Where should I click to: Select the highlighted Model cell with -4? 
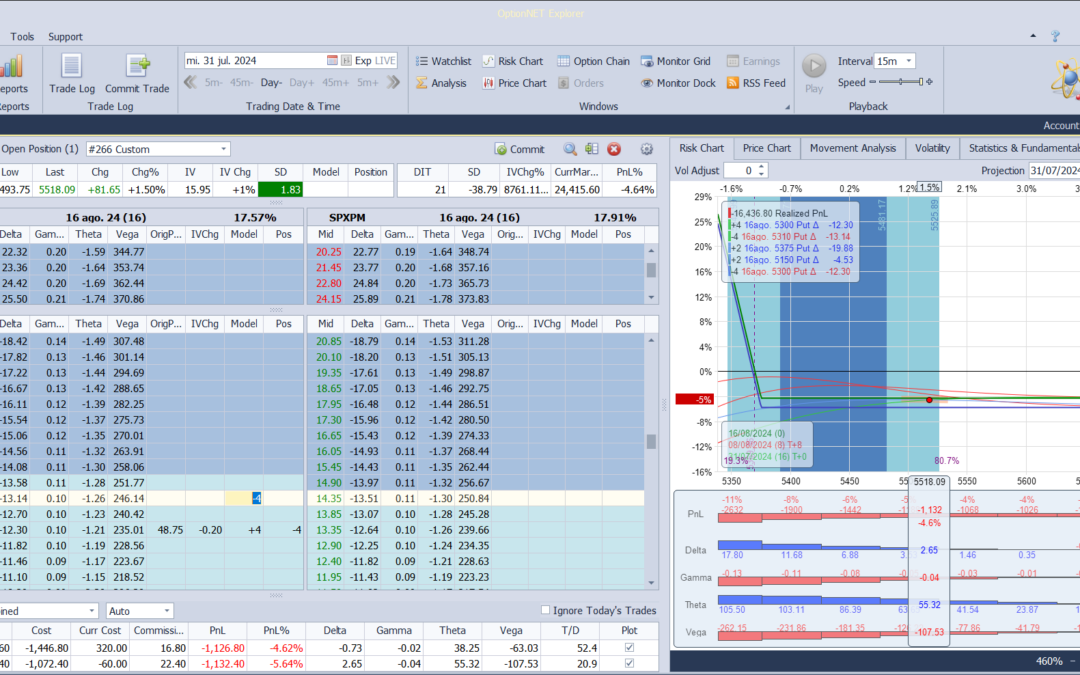(244, 498)
